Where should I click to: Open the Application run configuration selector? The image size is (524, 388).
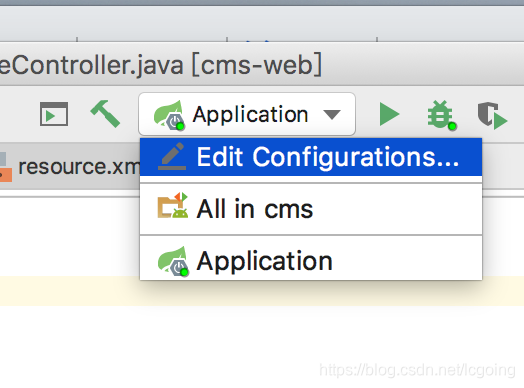[247, 114]
